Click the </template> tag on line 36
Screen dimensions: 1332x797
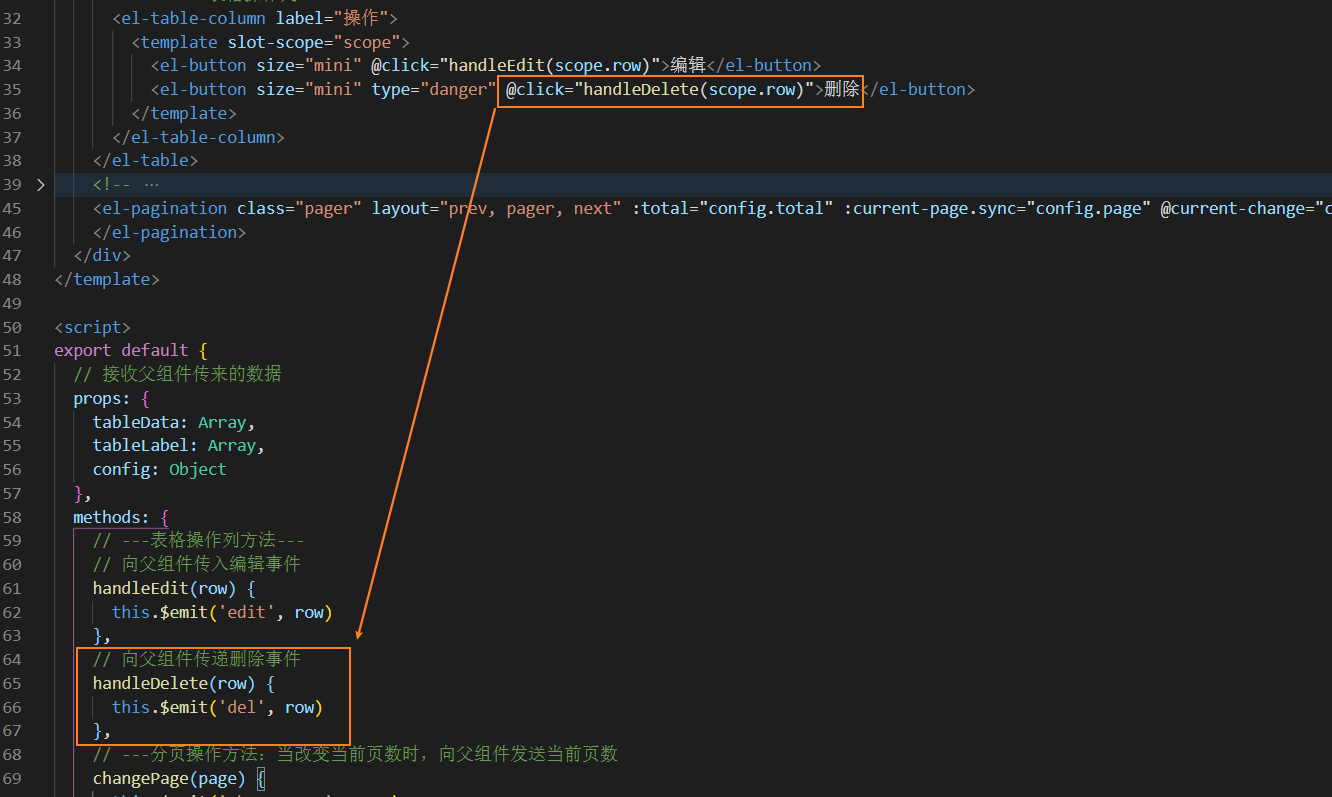[x=184, y=114]
